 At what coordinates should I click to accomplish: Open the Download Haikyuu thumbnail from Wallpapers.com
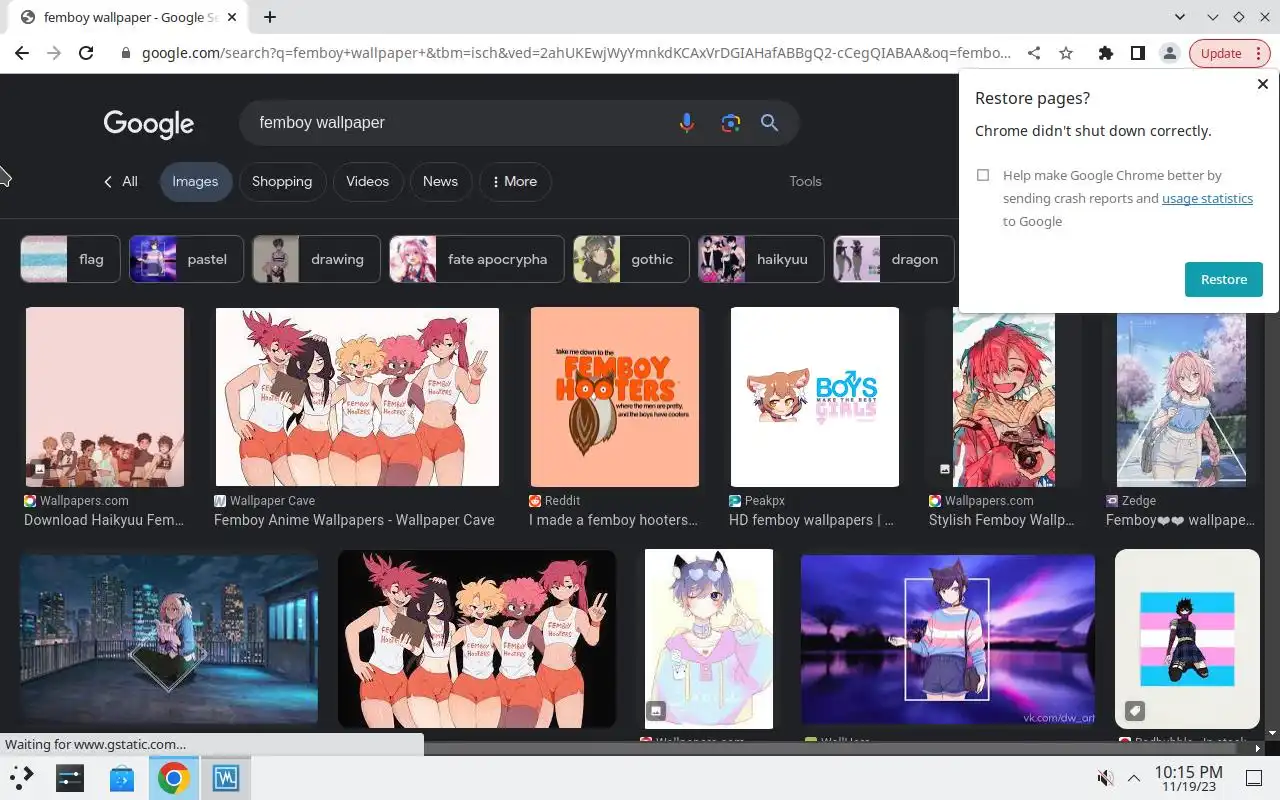pos(105,397)
